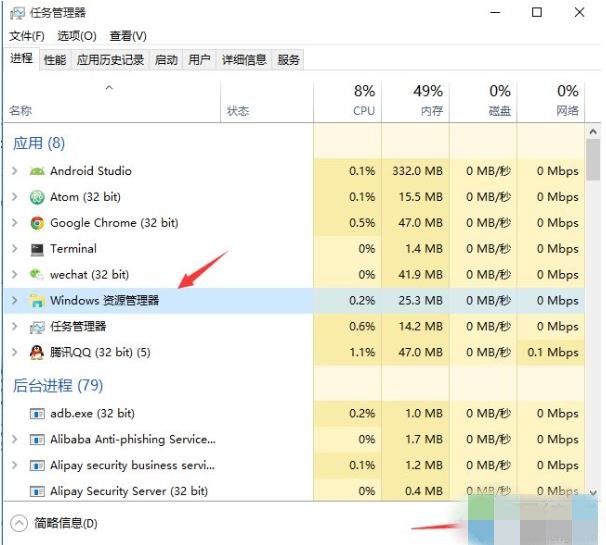Switch to the 应用历史记录 tab

(x=111, y=60)
